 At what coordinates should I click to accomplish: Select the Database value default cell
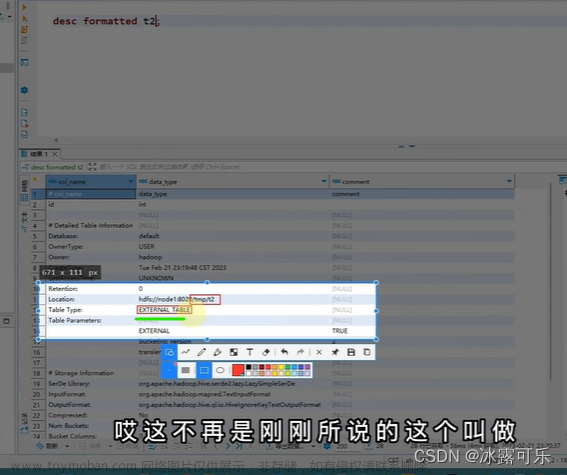pos(233,236)
